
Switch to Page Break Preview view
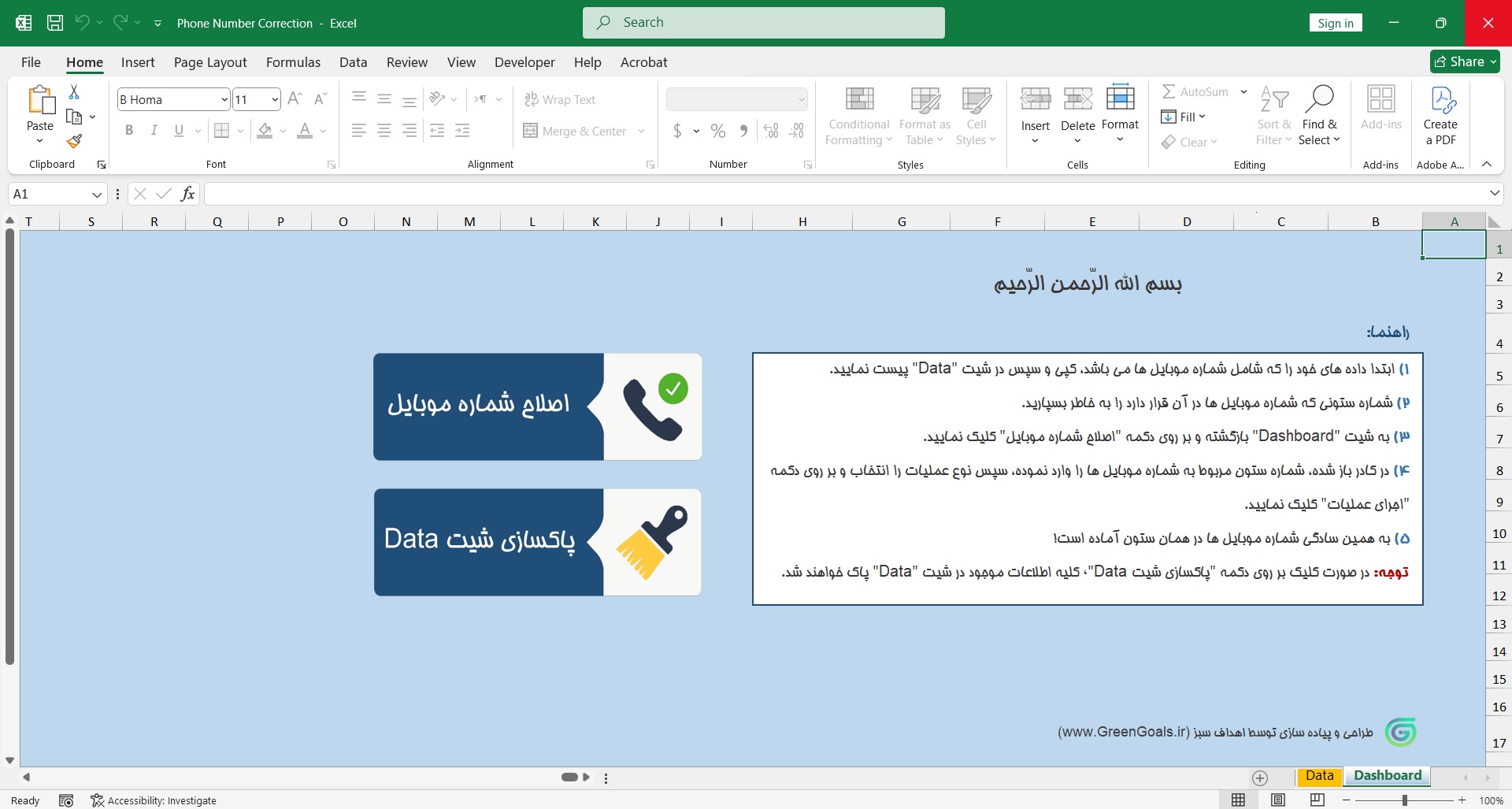(x=1317, y=800)
